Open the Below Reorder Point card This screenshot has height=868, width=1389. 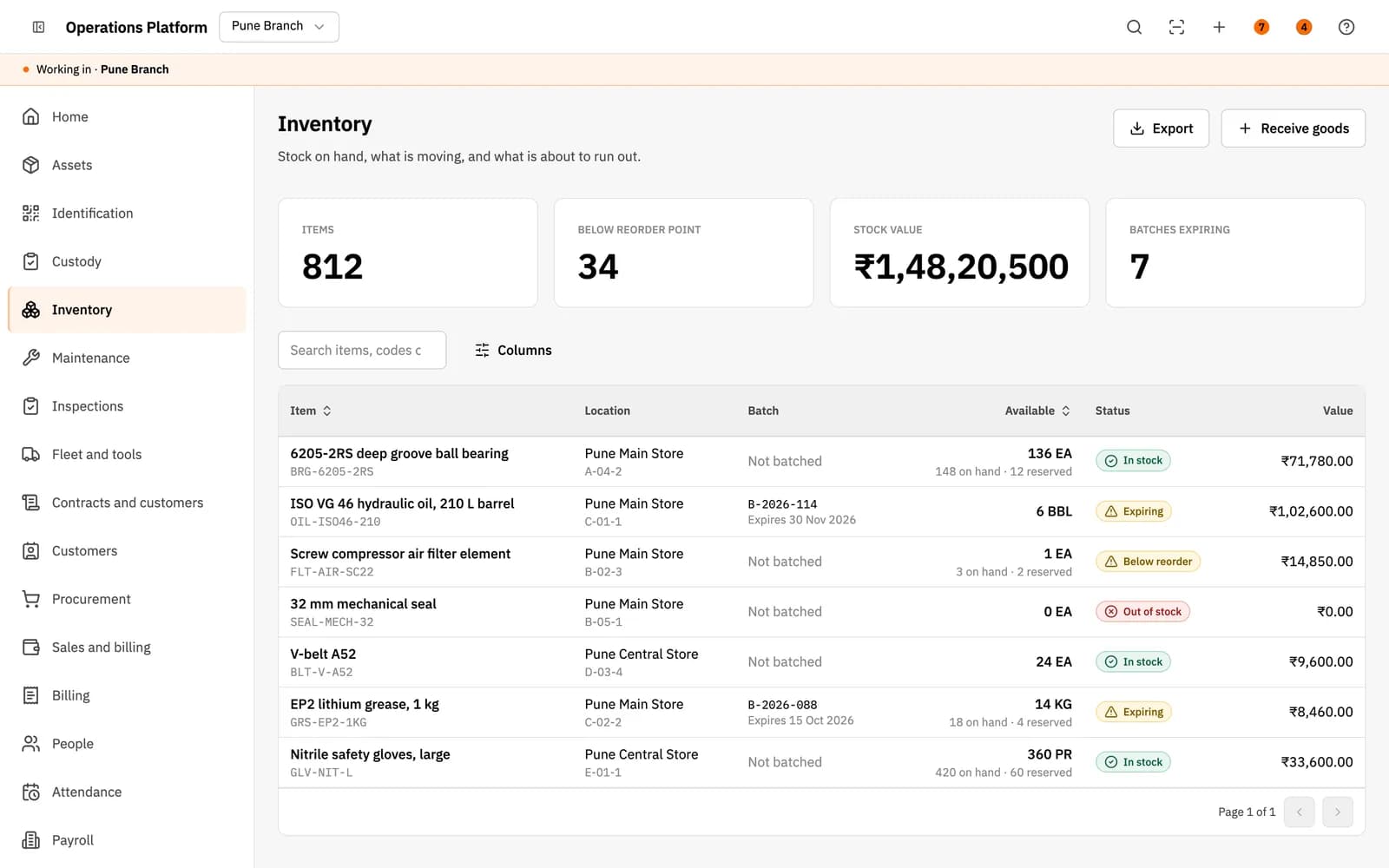(683, 253)
